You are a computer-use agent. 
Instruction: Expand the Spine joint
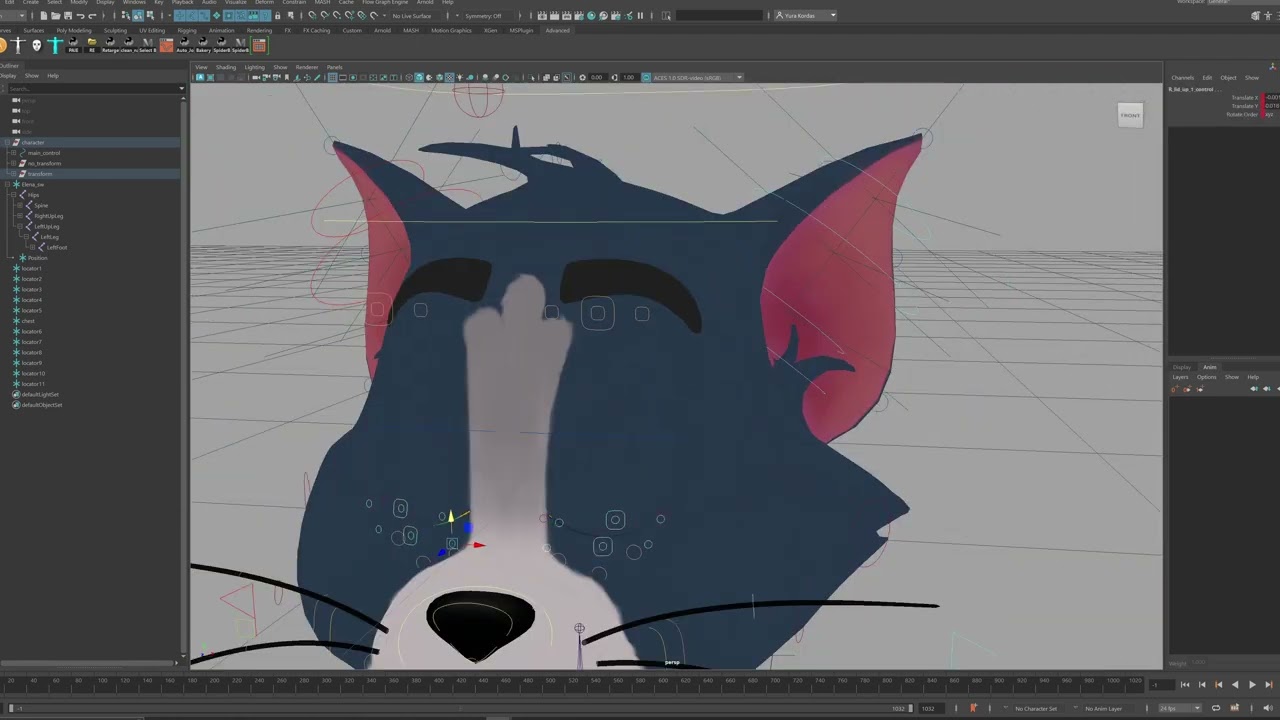(20, 205)
